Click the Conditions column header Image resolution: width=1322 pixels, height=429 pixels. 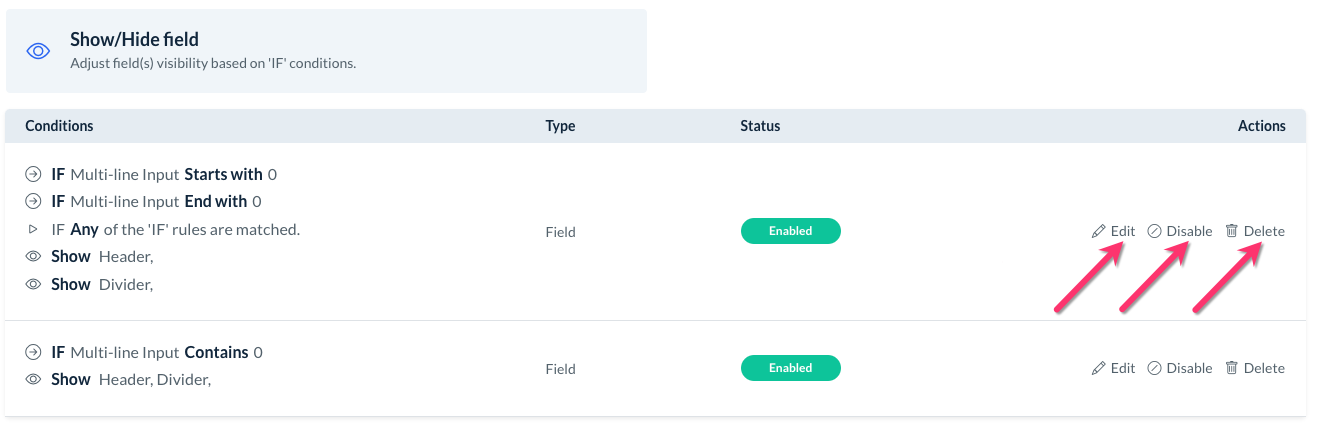pyautogui.click(x=59, y=126)
